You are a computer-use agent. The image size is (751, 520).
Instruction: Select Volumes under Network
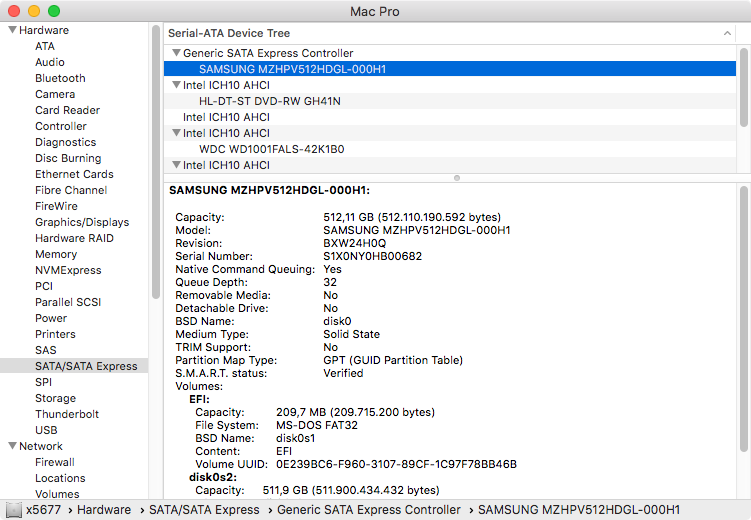[x=57, y=494]
